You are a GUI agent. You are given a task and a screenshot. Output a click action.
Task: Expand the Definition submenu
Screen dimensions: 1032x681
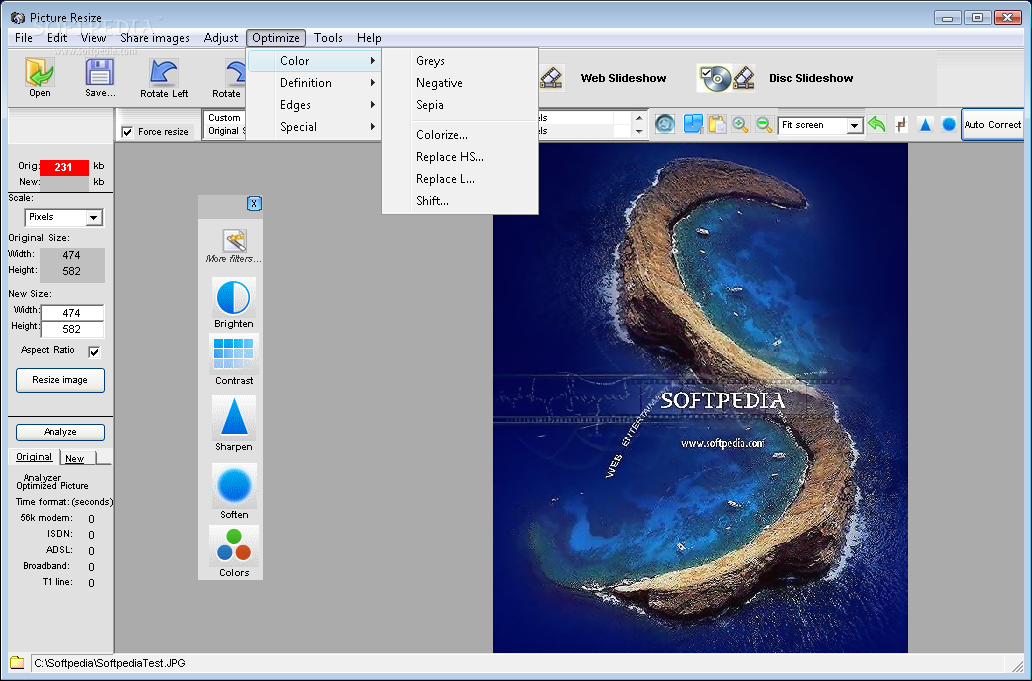tap(315, 83)
